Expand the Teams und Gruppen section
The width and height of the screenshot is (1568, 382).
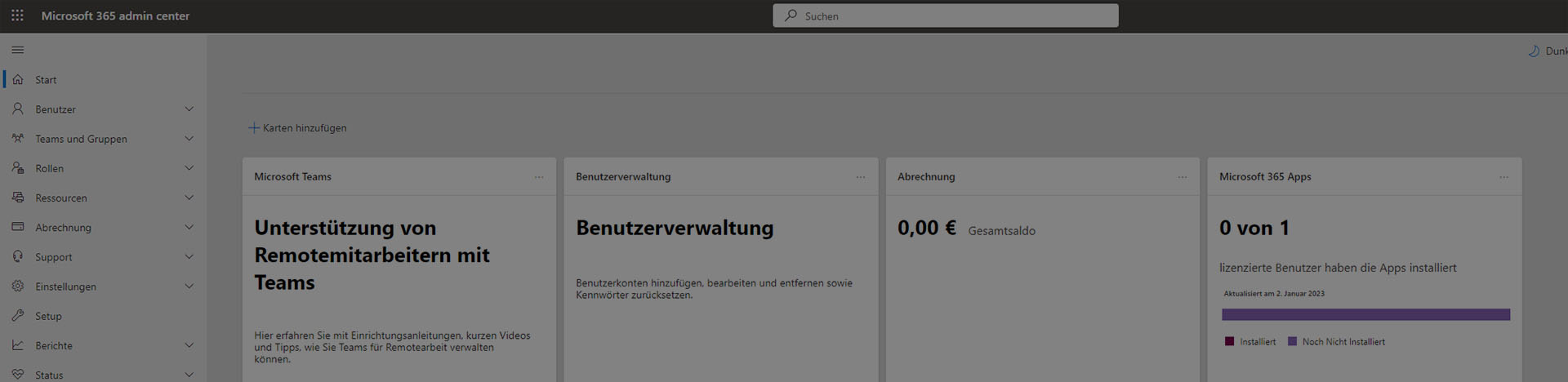coord(189,139)
